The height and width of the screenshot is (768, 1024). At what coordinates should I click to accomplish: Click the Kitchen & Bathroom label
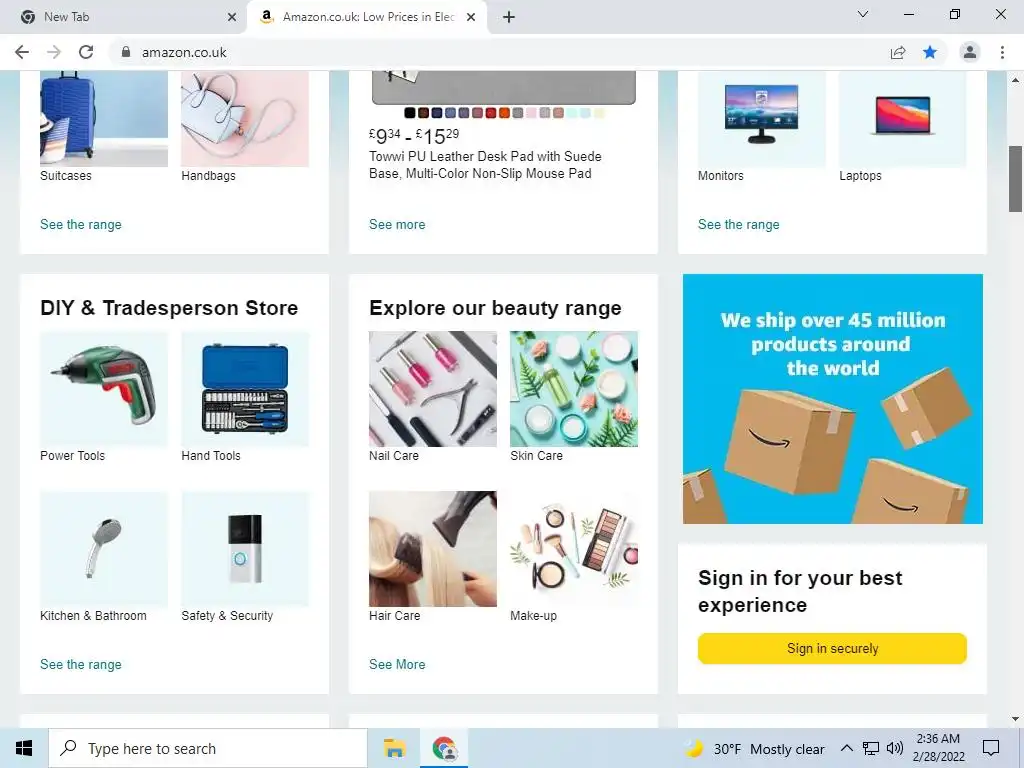click(x=93, y=616)
